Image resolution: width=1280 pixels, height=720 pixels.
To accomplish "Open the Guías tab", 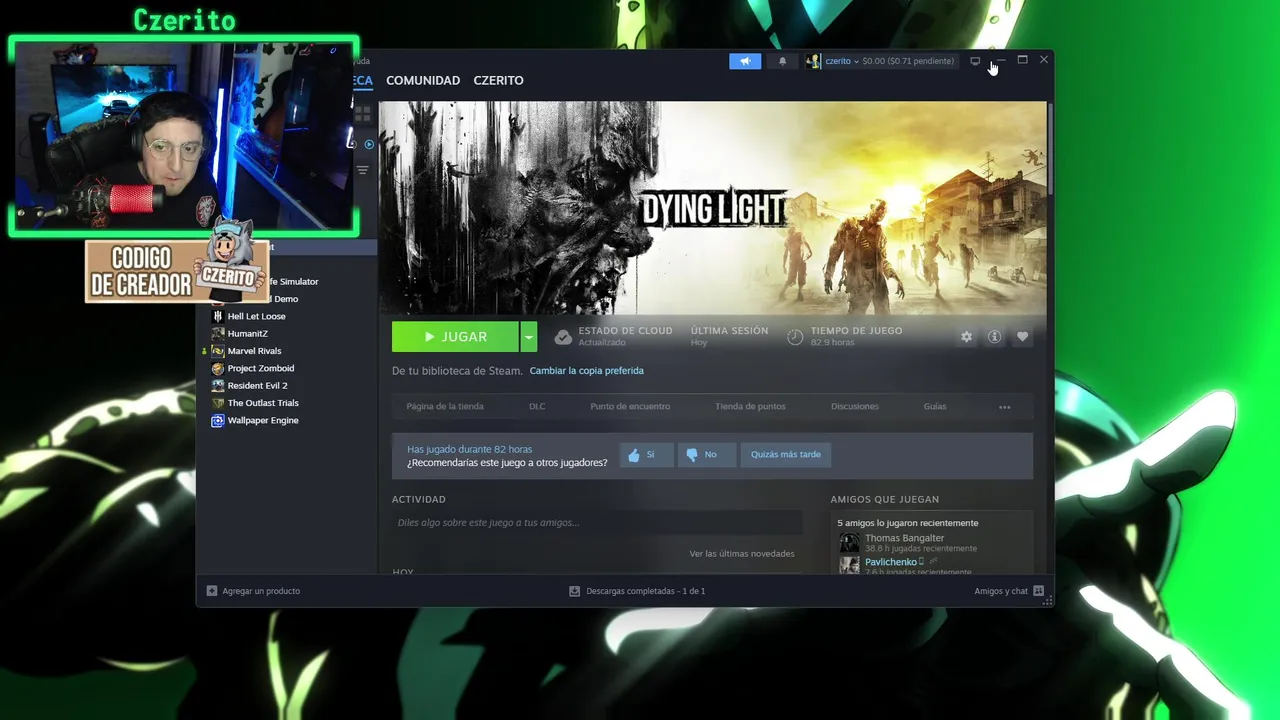I will point(935,406).
